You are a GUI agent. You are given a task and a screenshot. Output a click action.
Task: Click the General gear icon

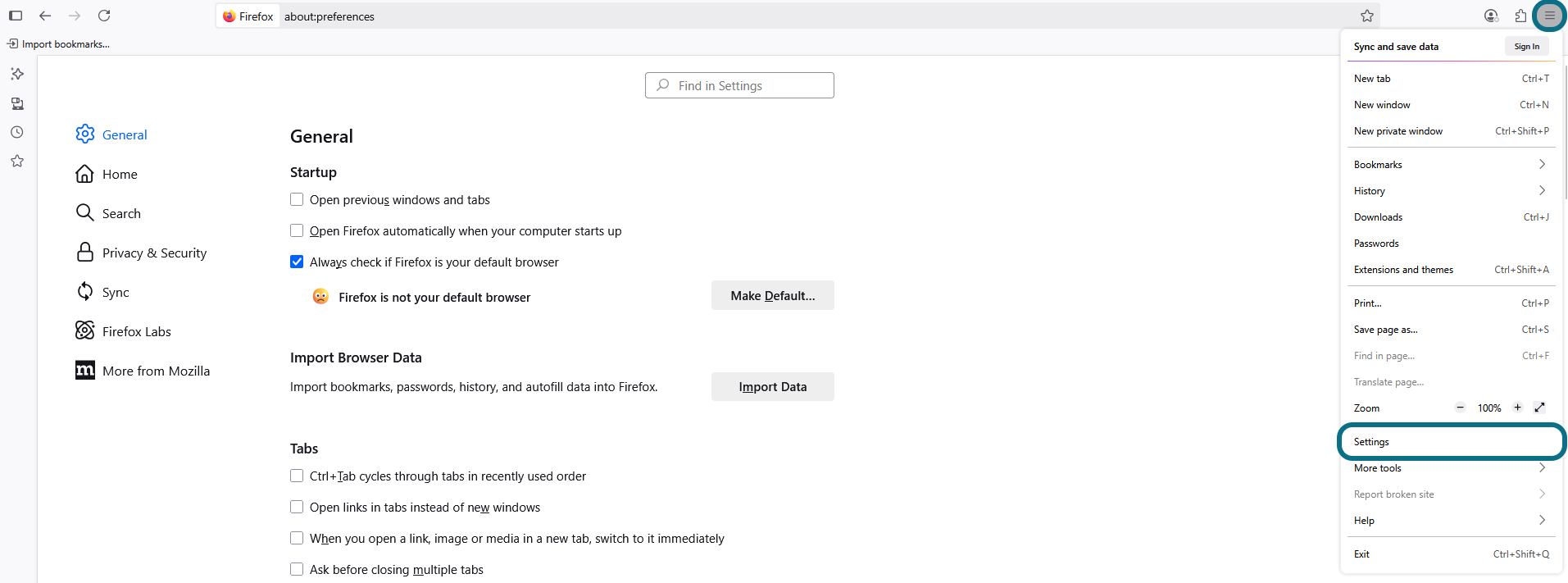(x=85, y=134)
